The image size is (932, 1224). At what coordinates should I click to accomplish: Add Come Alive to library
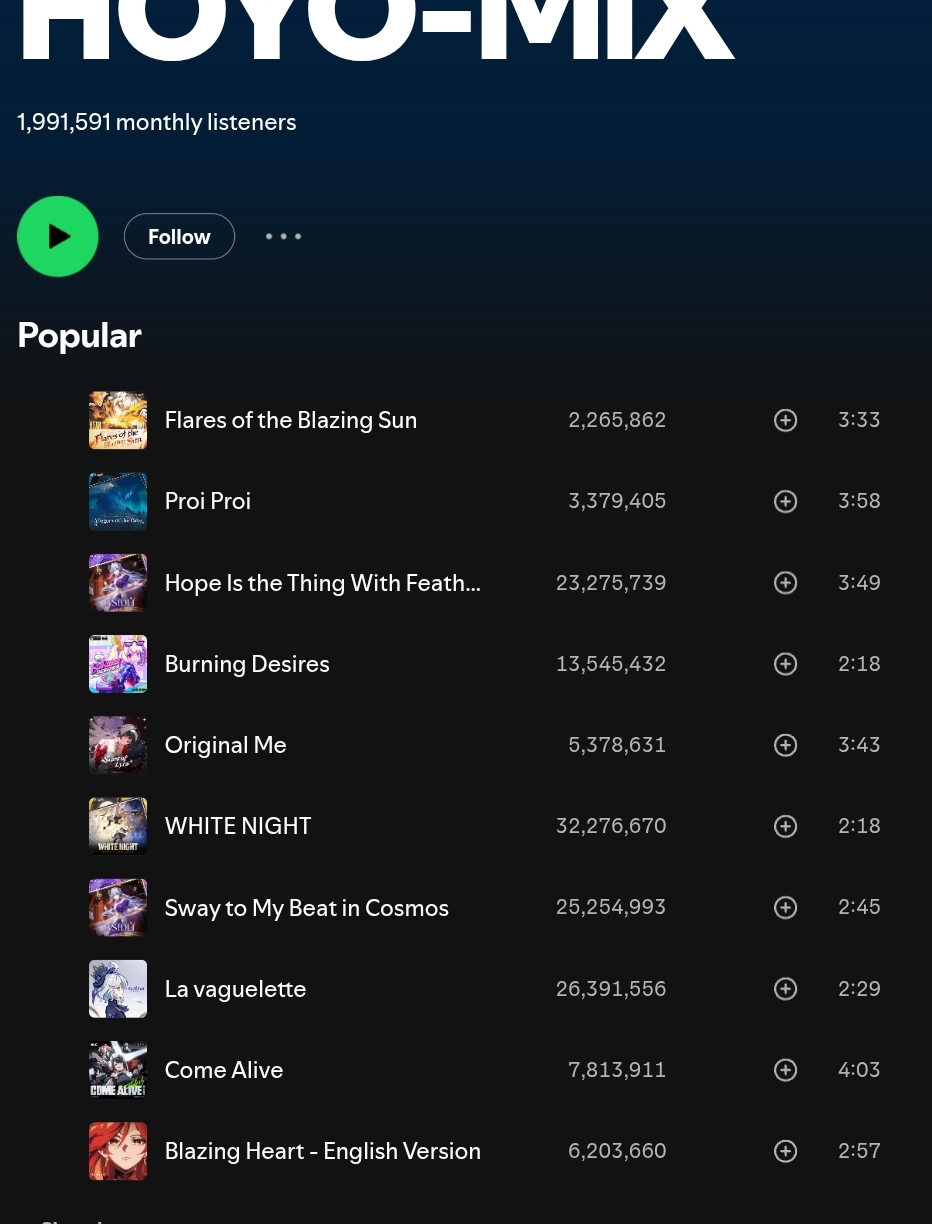pyautogui.click(x=786, y=1070)
